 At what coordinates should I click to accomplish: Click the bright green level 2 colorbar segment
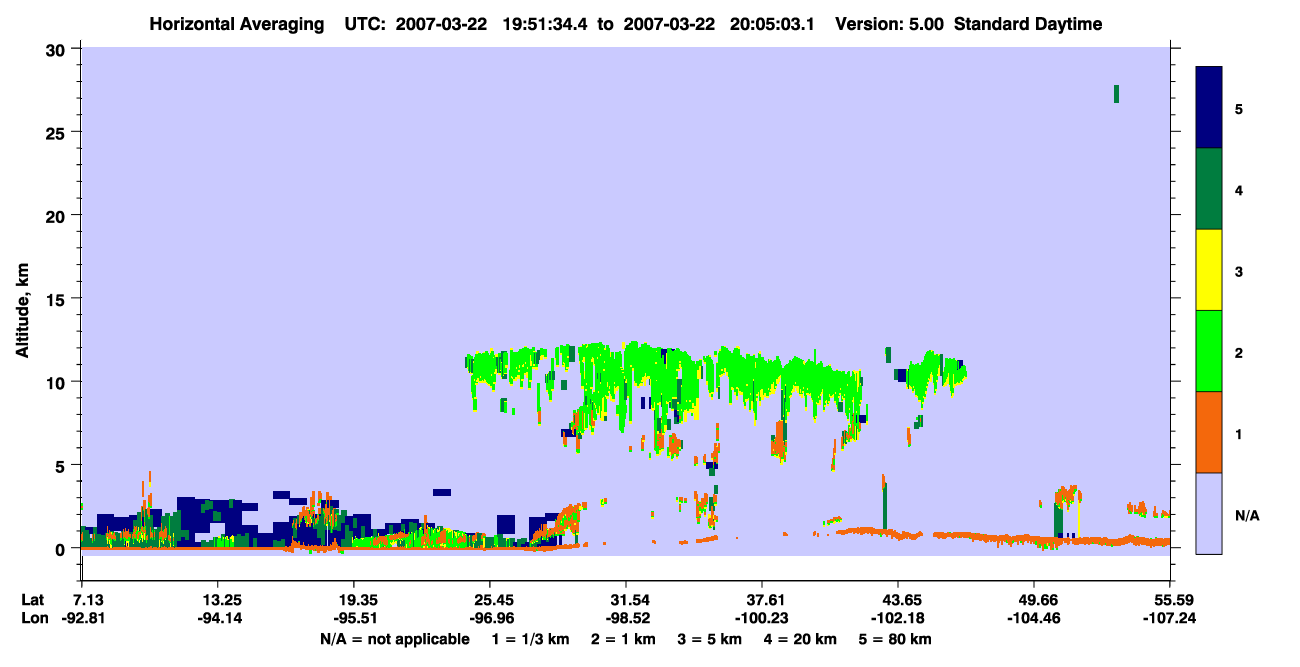click(x=1209, y=351)
